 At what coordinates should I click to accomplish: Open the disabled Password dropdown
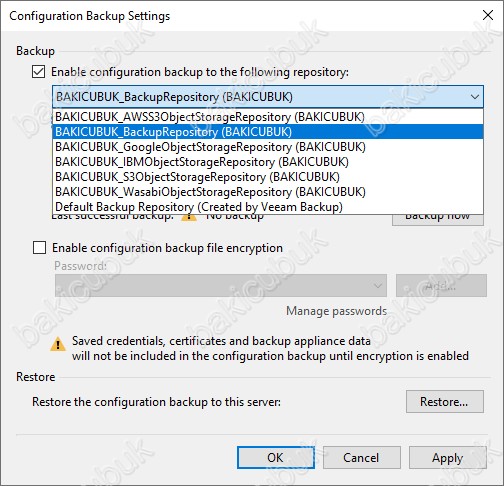pos(221,286)
